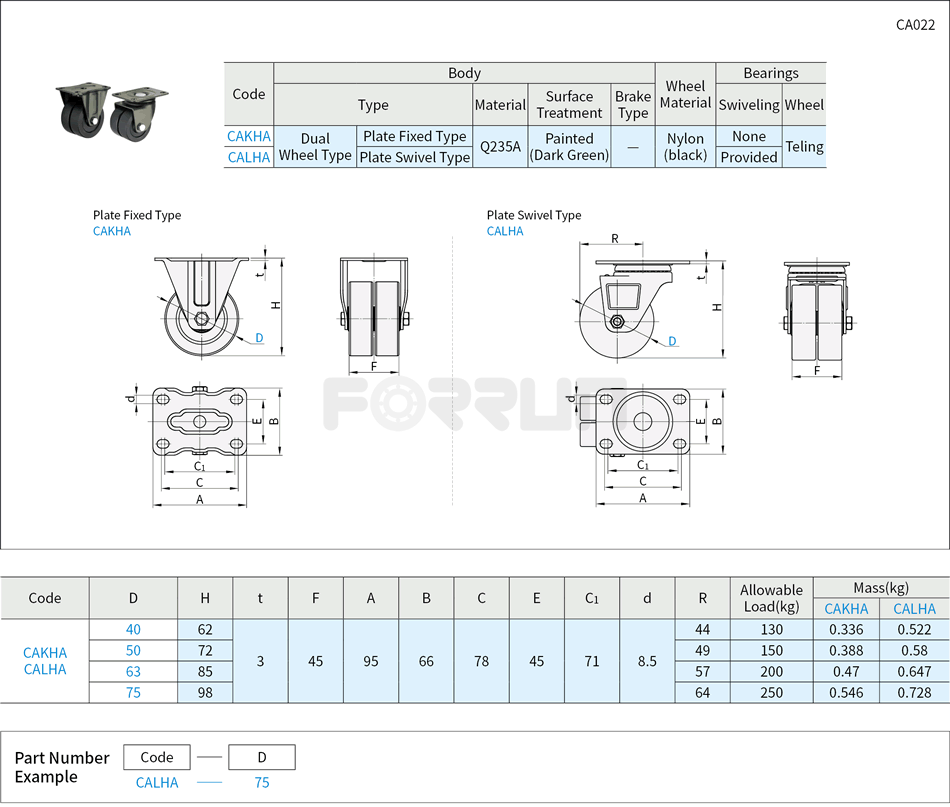
Task: Click the blue CALHA label under Plate Swivel Type
Action: (x=505, y=231)
